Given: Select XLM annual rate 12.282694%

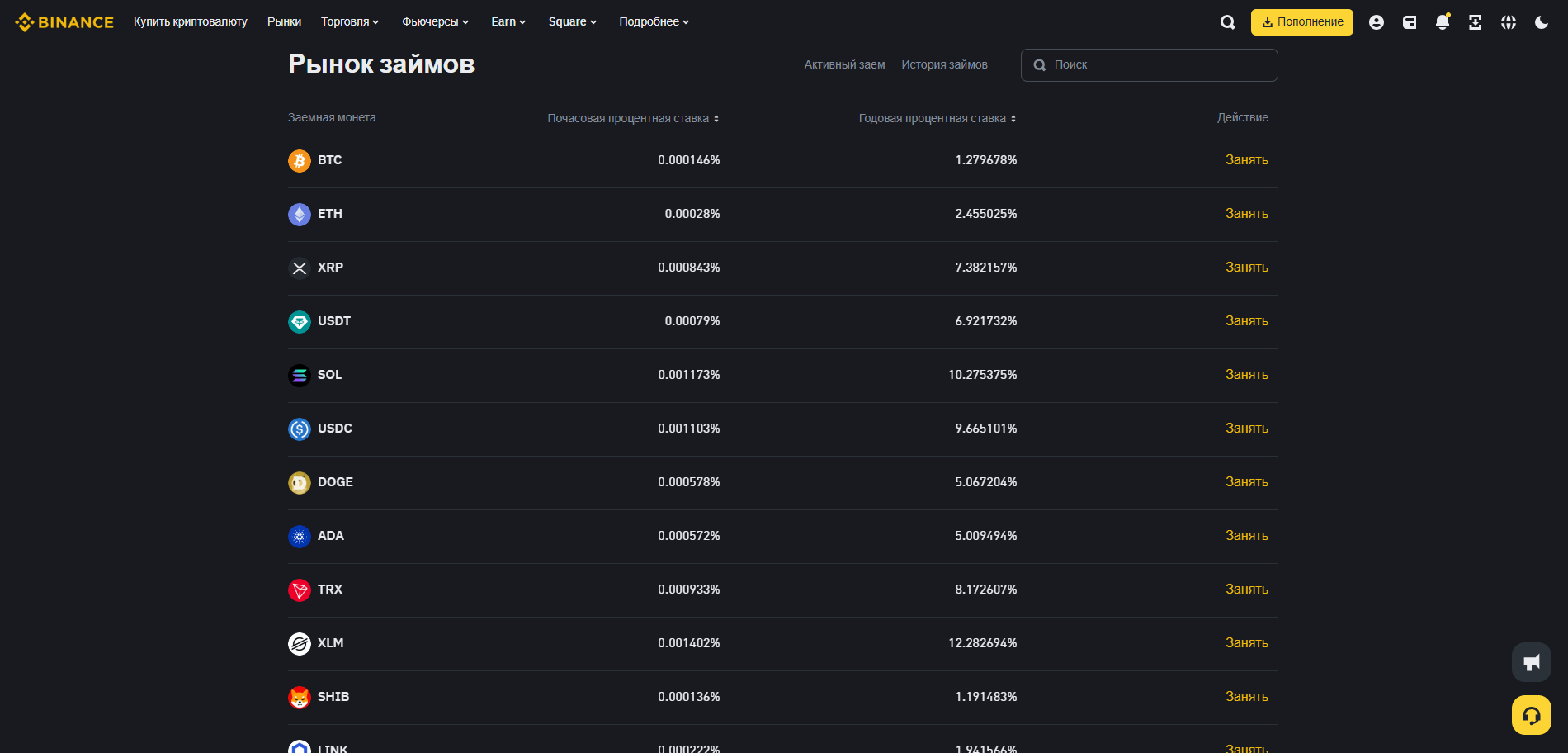Looking at the screenshot, I should tap(983, 643).
